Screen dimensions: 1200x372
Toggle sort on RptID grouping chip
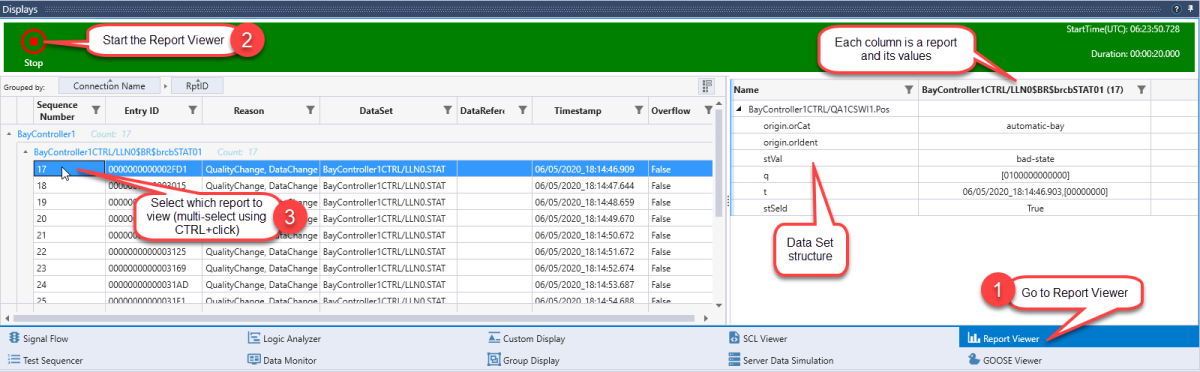(x=197, y=86)
